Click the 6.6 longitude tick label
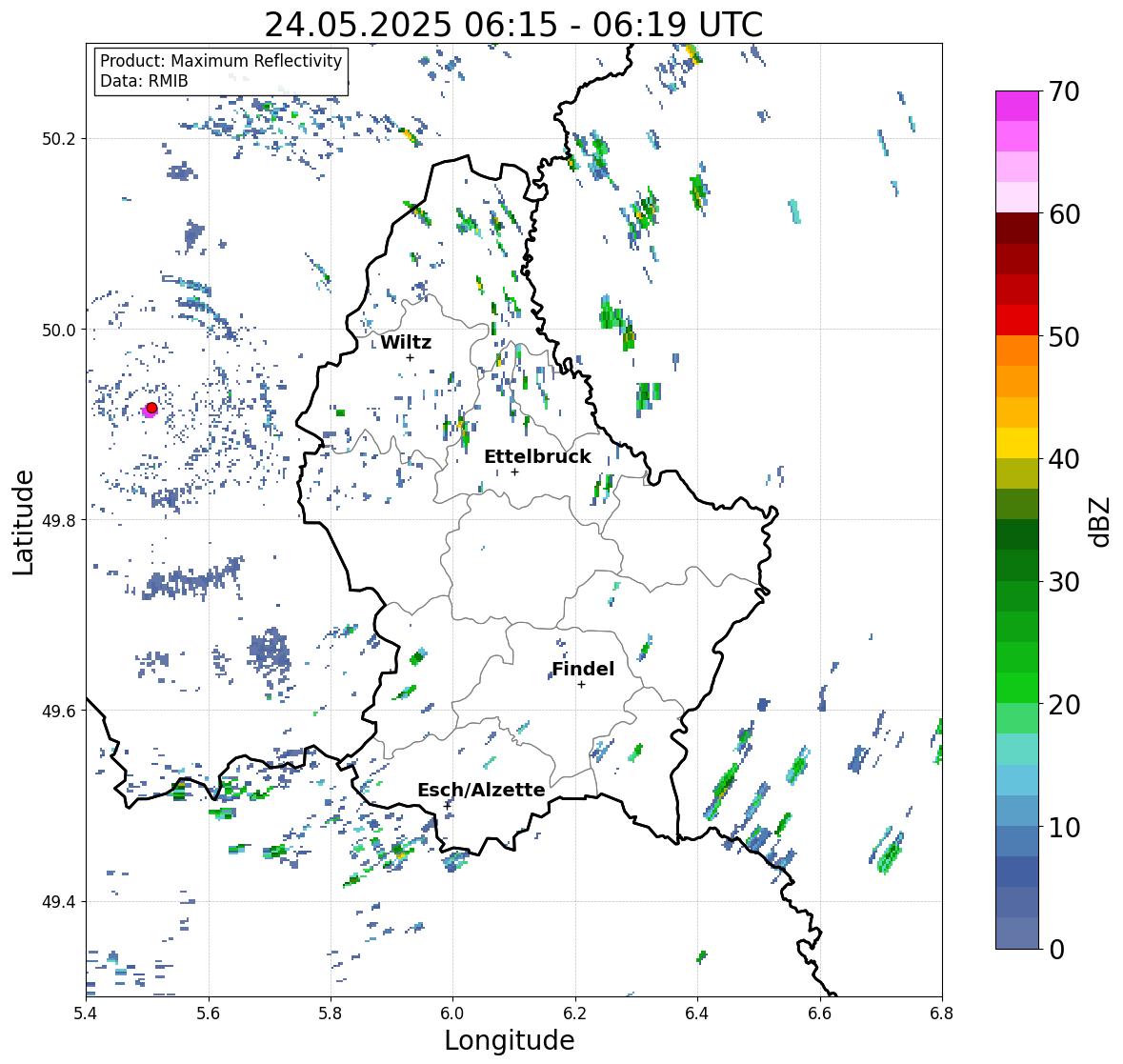The image size is (1123, 1064). pos(820,1014)
